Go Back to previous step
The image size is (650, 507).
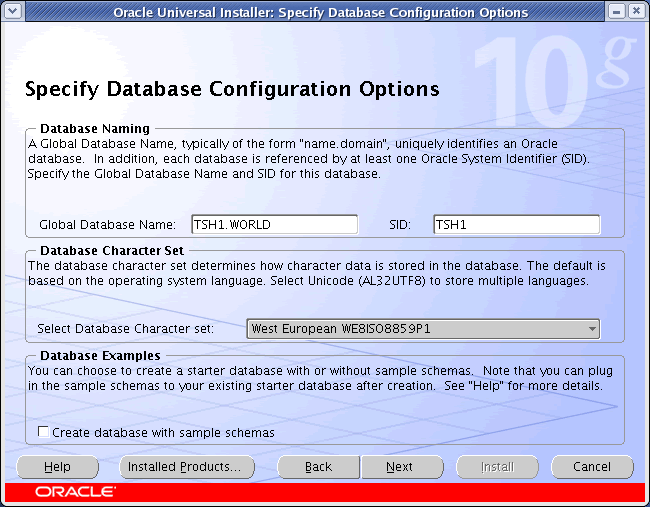(318, 467)
